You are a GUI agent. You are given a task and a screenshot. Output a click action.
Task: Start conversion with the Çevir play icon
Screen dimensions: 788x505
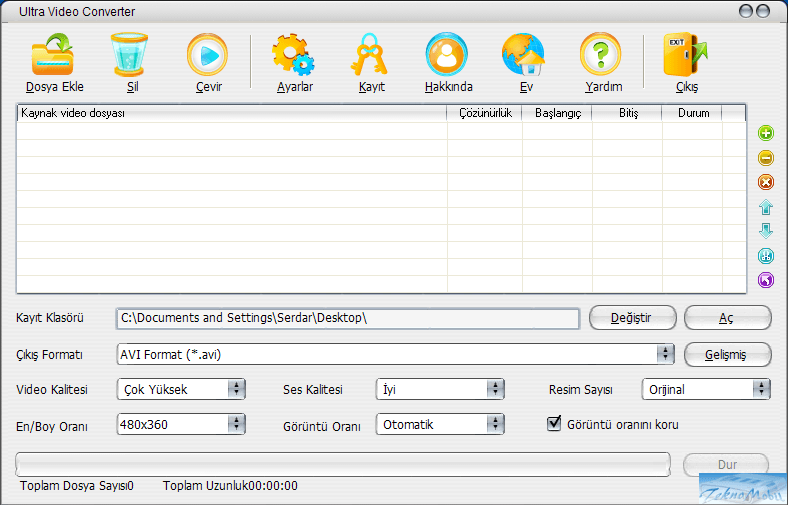(x=208, y=55)
